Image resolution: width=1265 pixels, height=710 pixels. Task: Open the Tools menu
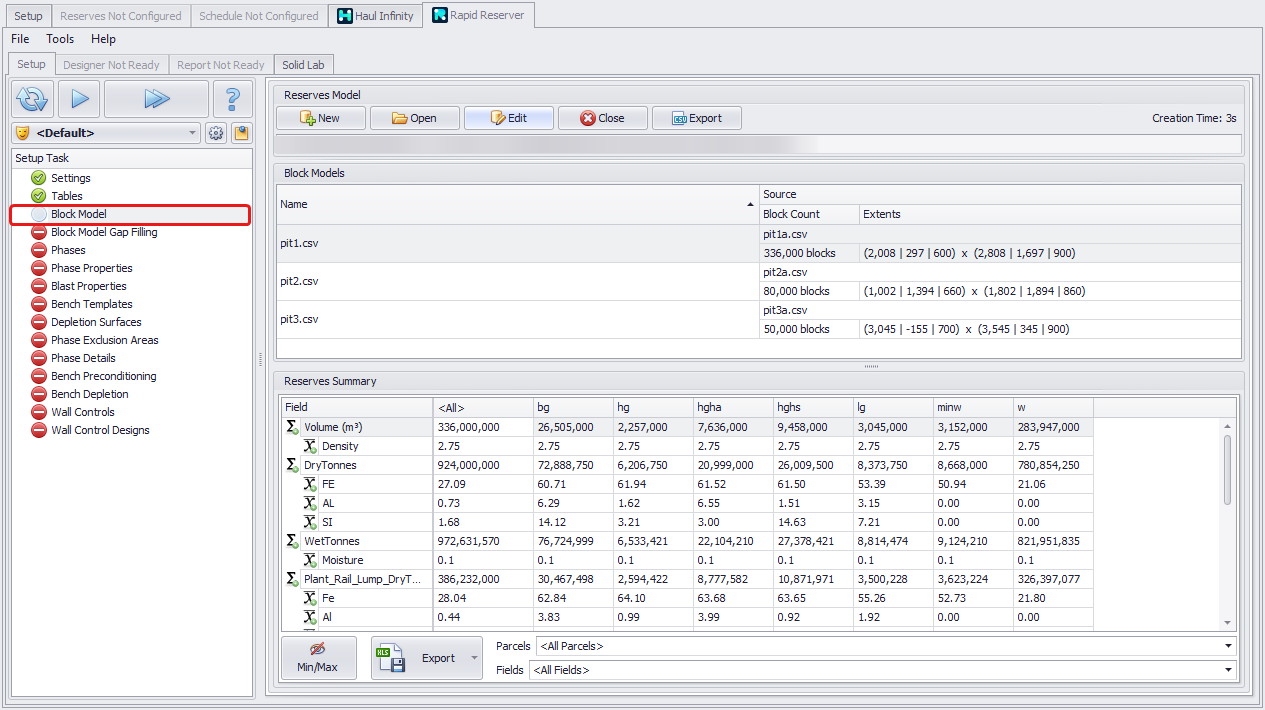(x=60, y=39)
